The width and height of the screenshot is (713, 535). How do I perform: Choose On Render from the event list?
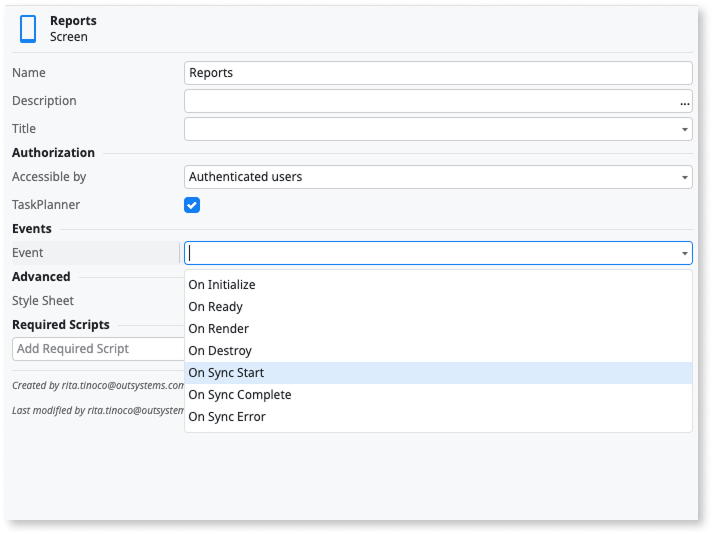point(438,329)
